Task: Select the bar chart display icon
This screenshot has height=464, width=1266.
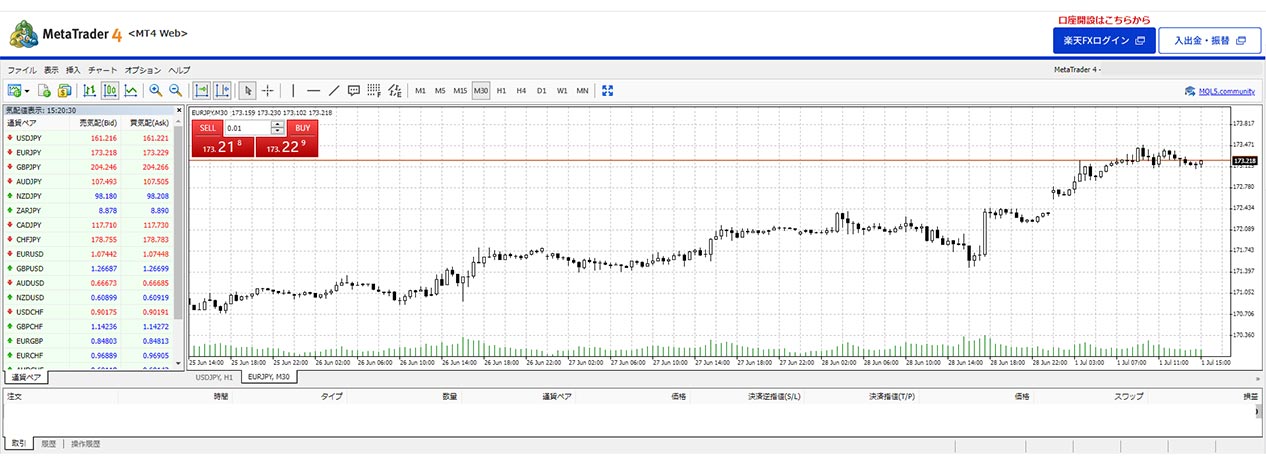Action: pyautogui.click(x=89, y=91)
